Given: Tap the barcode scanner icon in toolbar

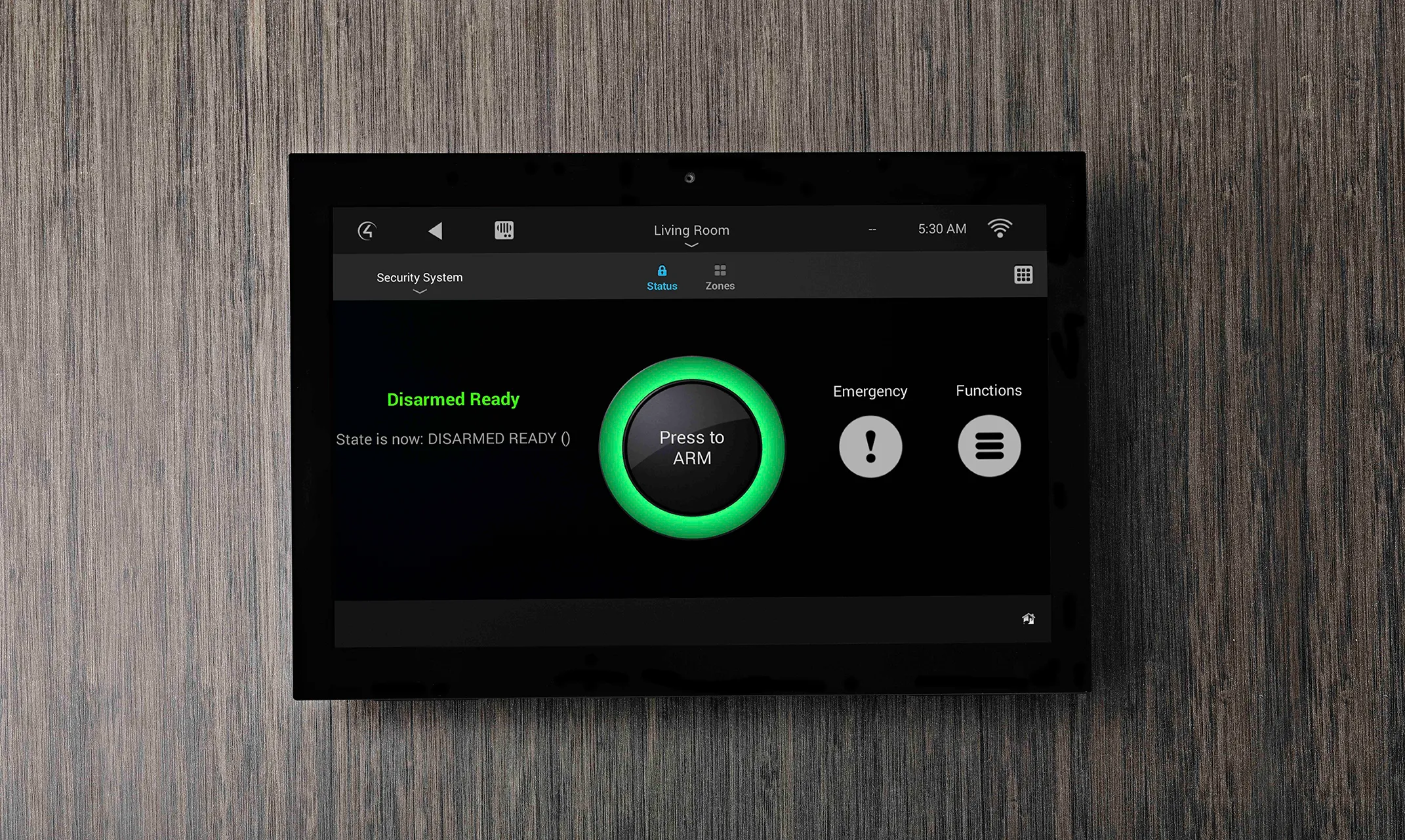Looking at the screenshot, I should 503,230.
